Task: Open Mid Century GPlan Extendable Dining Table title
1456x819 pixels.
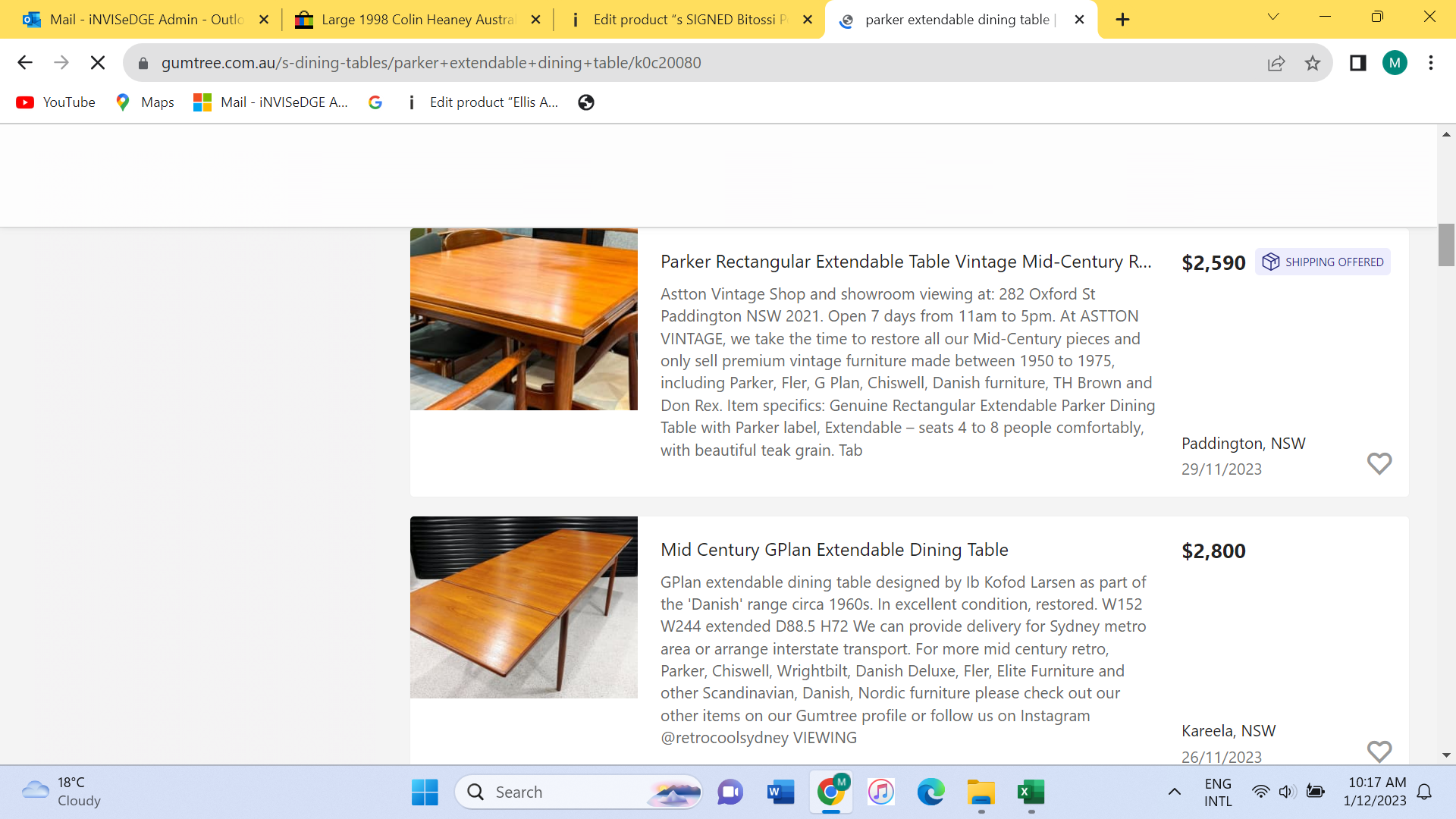Action: pos(834,550)
